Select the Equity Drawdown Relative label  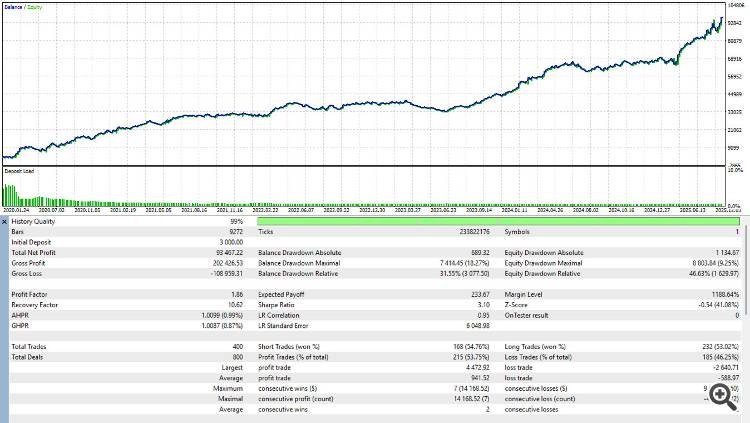(x=542, y=274)
